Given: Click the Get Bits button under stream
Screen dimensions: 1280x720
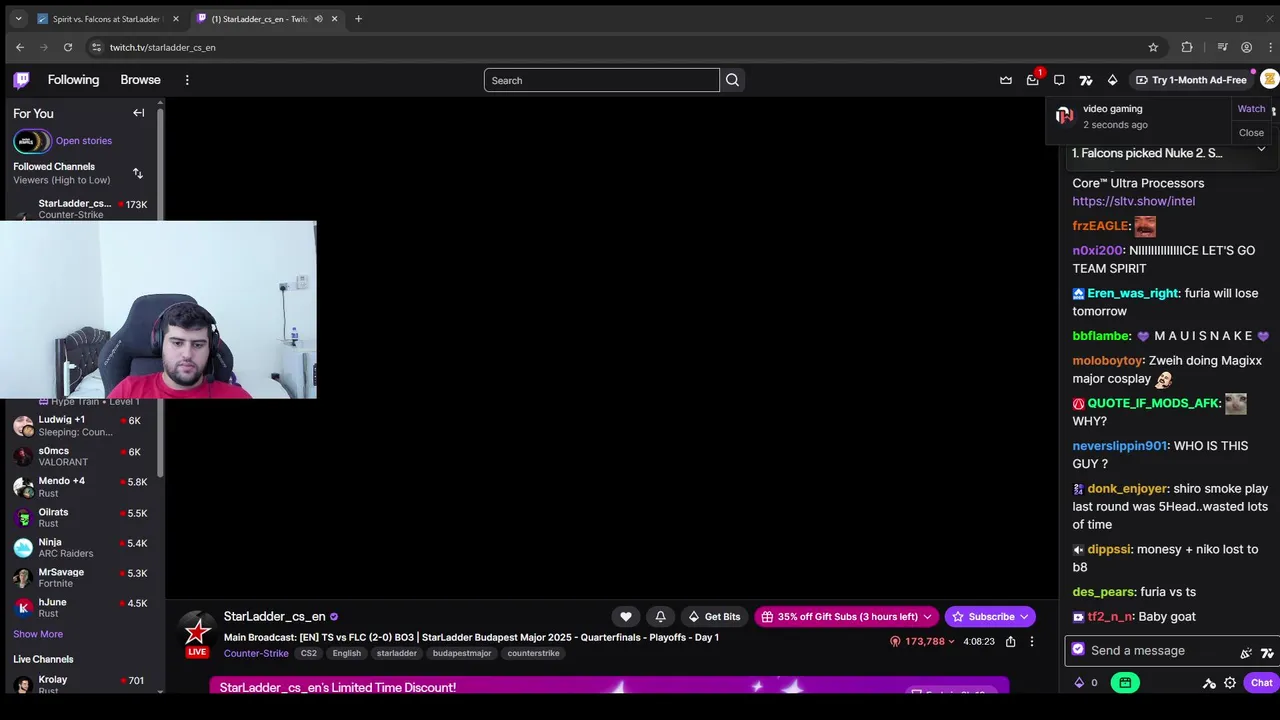Looking at the screenshot, I should (x=714, y=617).
